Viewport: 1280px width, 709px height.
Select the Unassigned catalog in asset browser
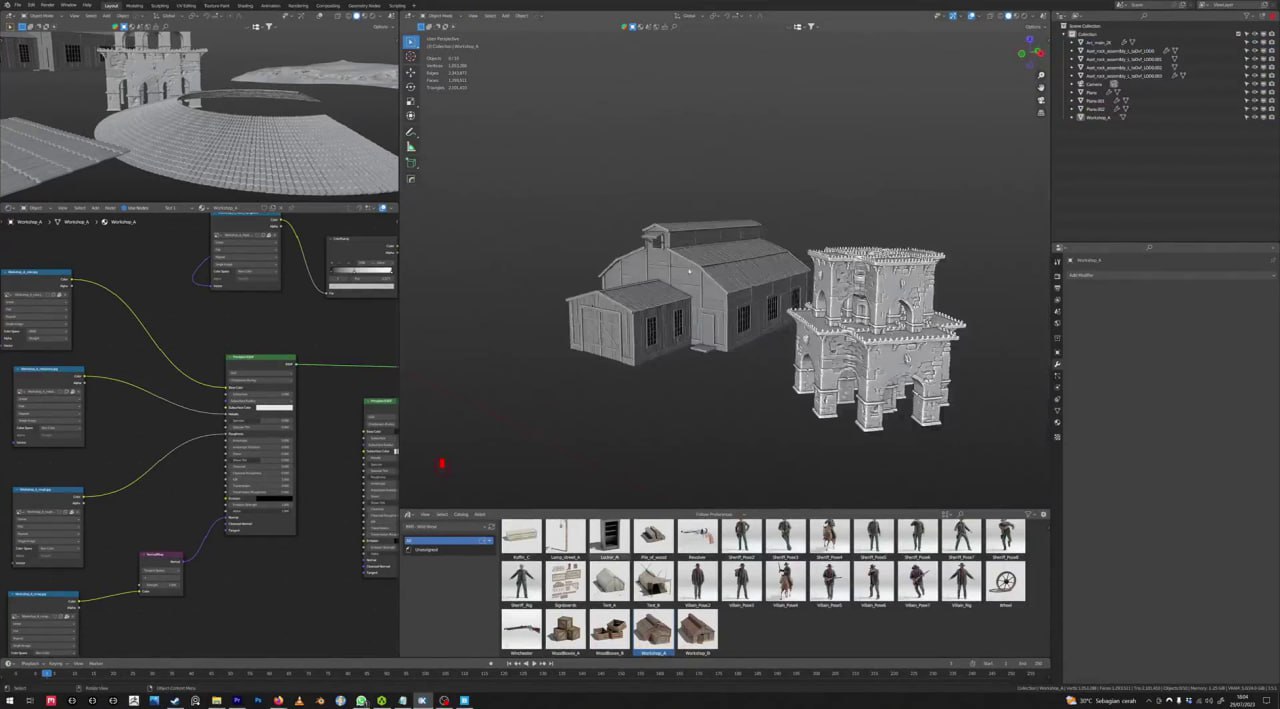pos(426,550)
